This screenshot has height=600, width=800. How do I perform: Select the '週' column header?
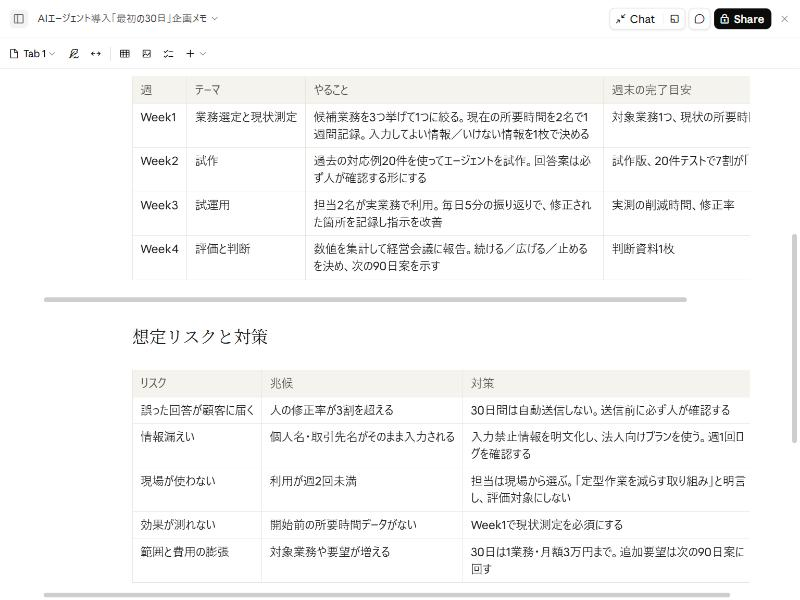(x=159, y=90)
